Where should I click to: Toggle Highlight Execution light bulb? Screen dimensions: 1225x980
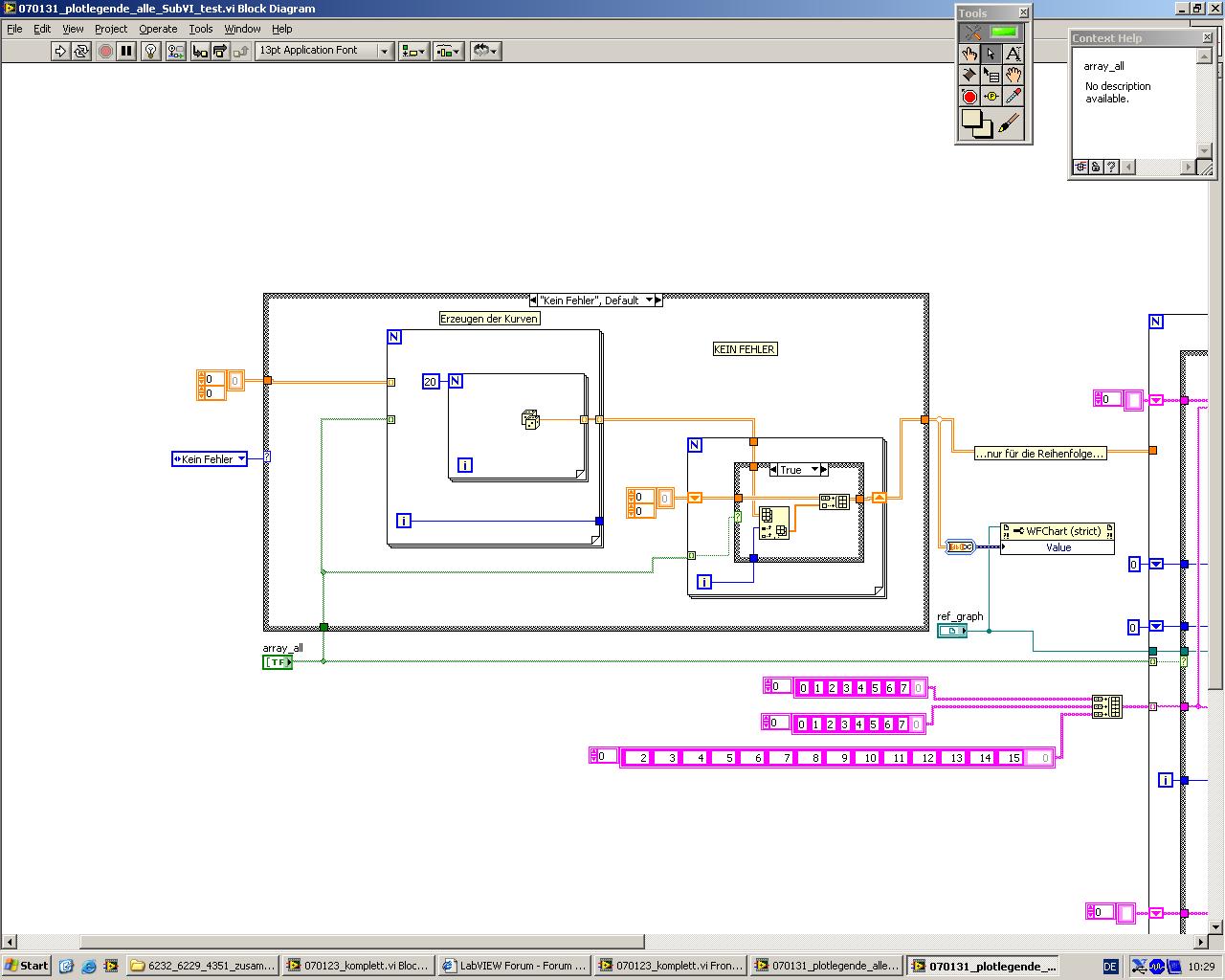[151, 51]
